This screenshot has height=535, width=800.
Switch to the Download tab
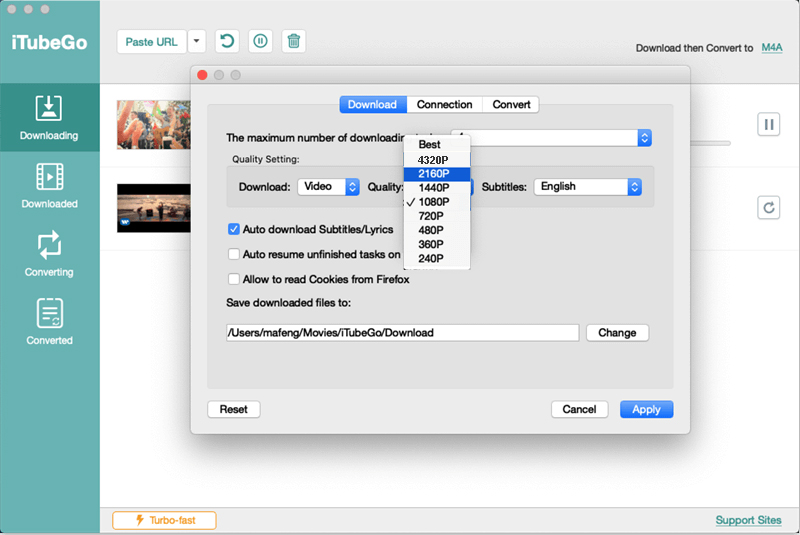coord(372,105)
